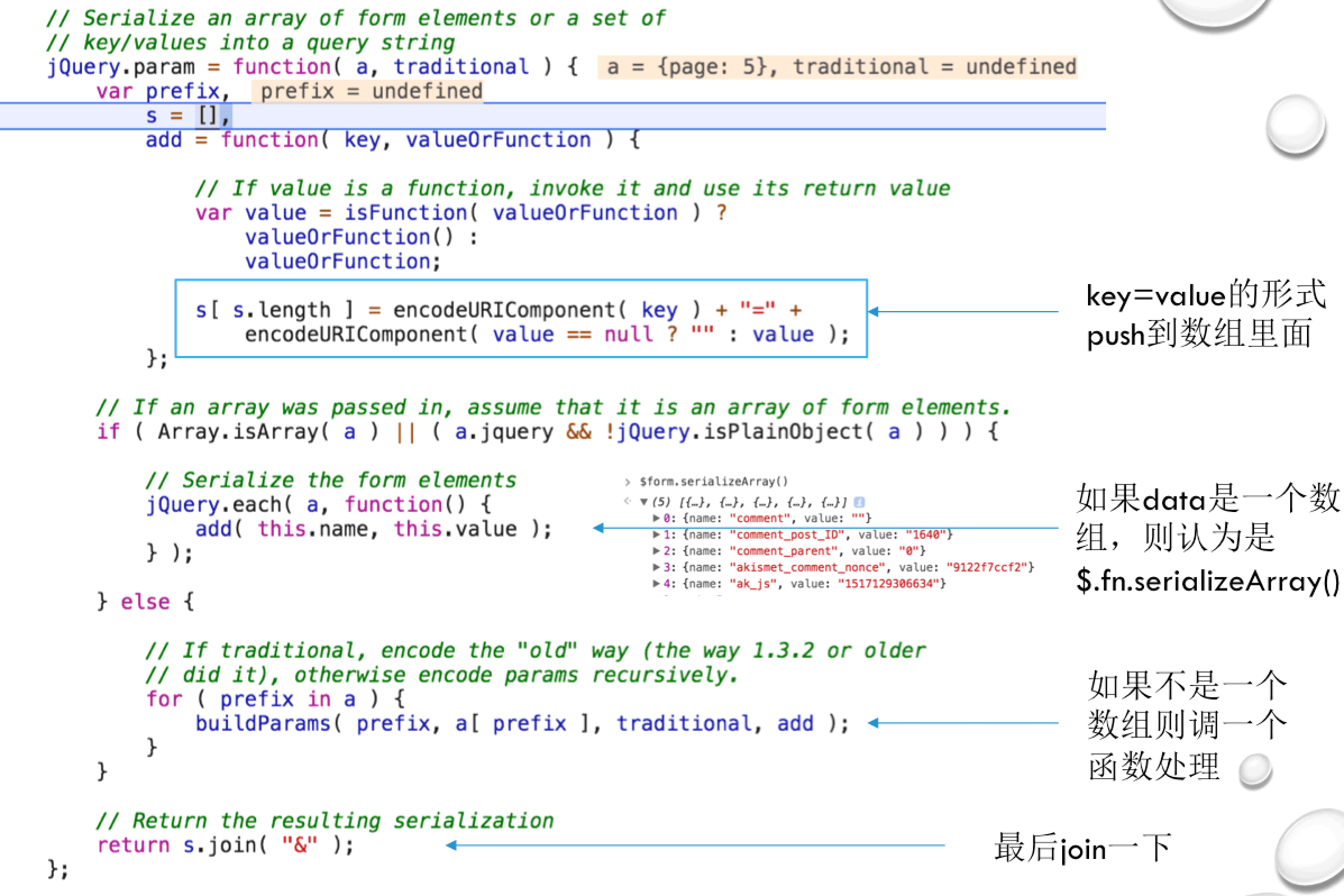Click the blue info icon beside array preview
This screenshot has width=1344, height=896.
coord(859,502)
